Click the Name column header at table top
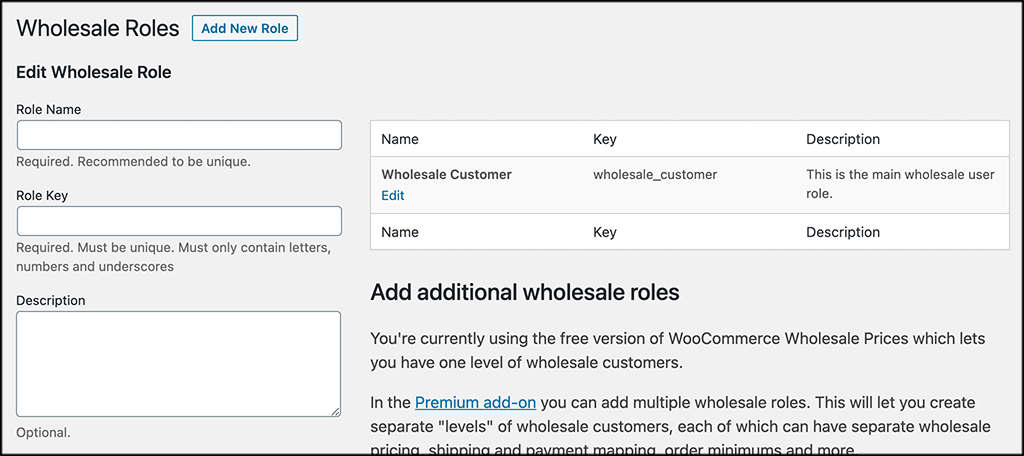 click(400, 139)
